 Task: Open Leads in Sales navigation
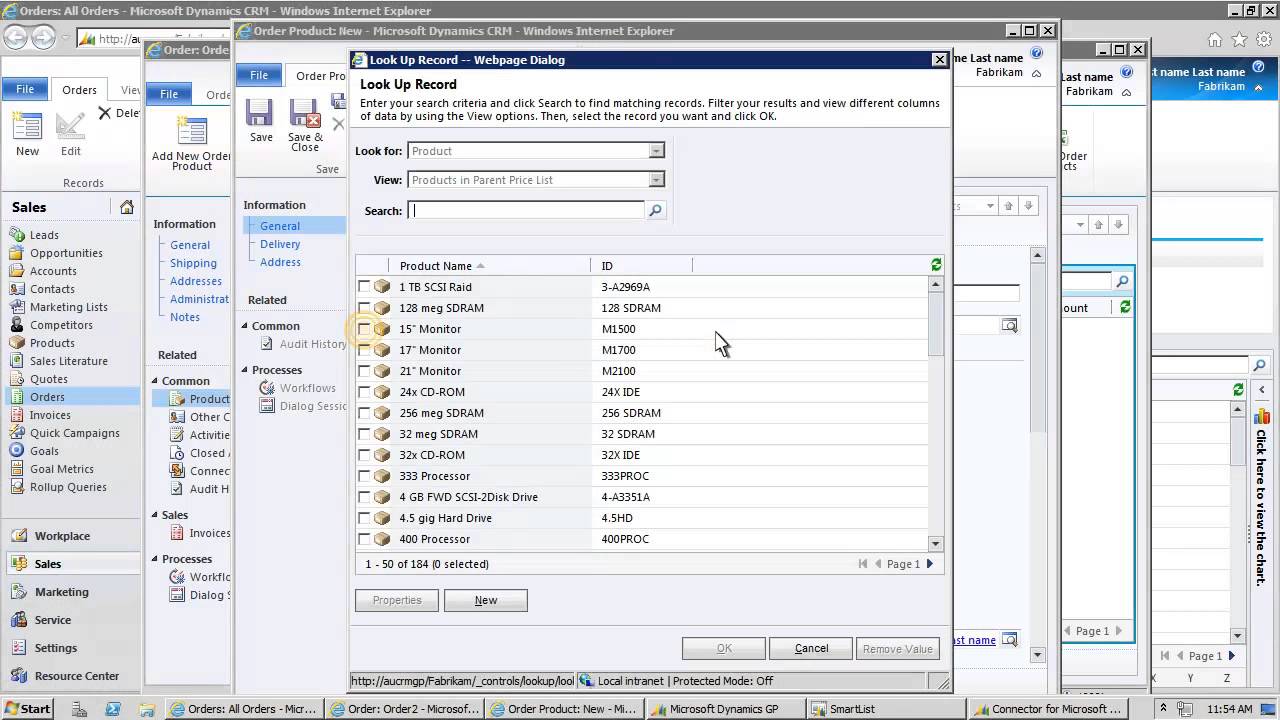coord(44,235)
